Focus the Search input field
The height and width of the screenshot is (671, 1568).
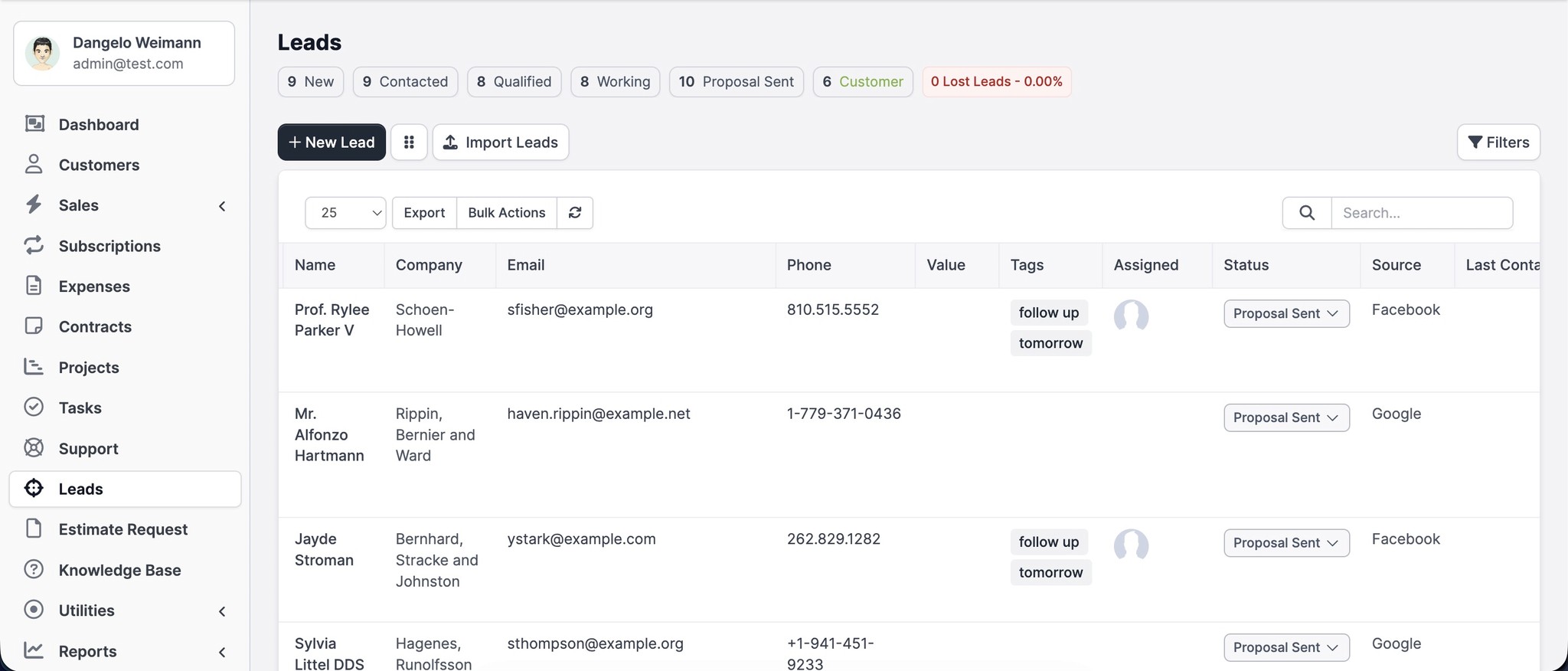(x=1422, y=213)
